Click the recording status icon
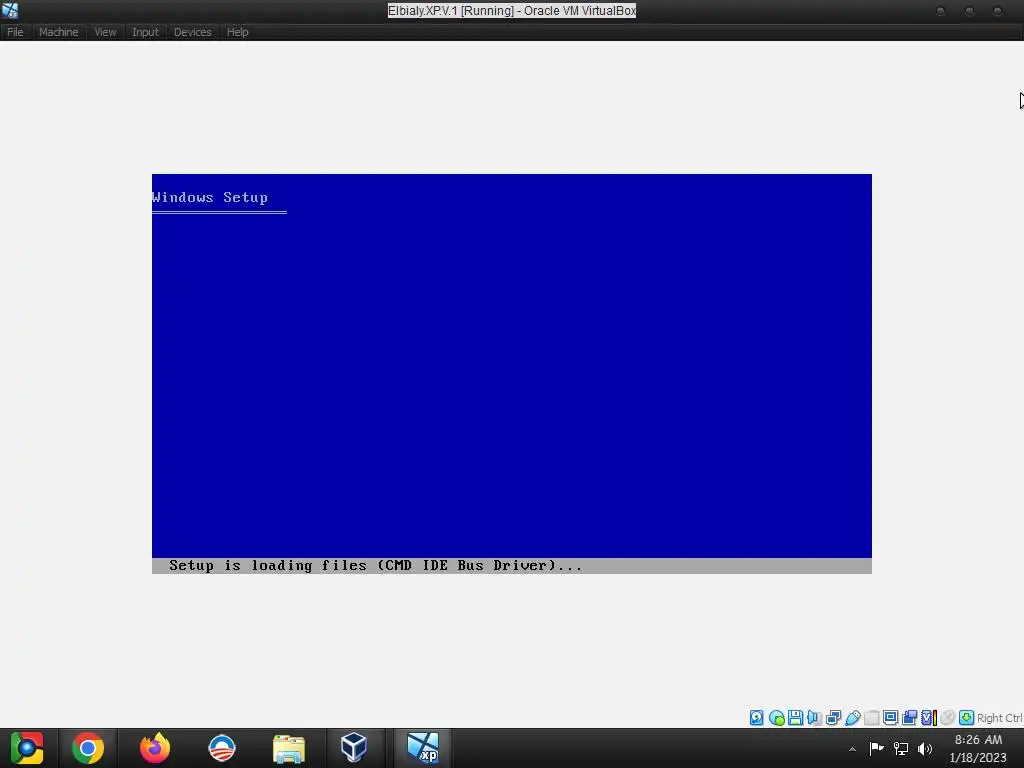The width and height of the screenshot is (1024, 768). [x=909, y=718]
